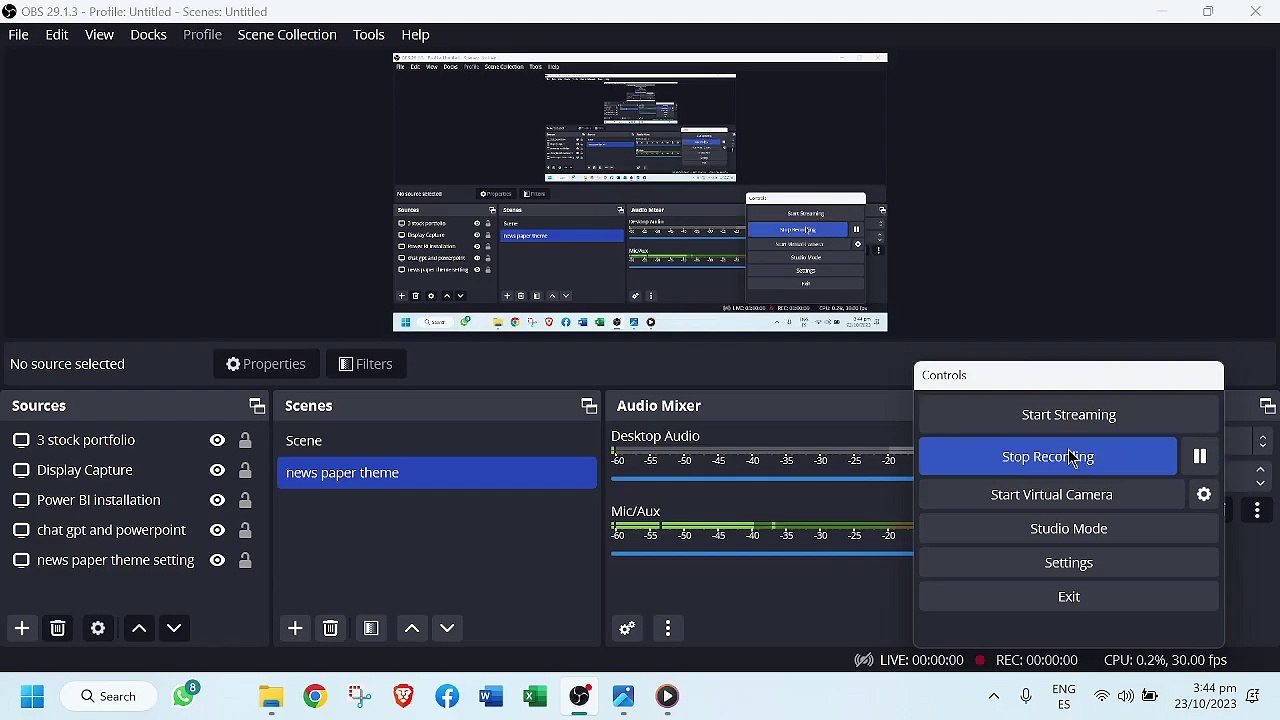Toggle lock on chat gpt and powerpoint source
The width and height of the screenshot is (1280, 720).
click(x=245, y=530)
